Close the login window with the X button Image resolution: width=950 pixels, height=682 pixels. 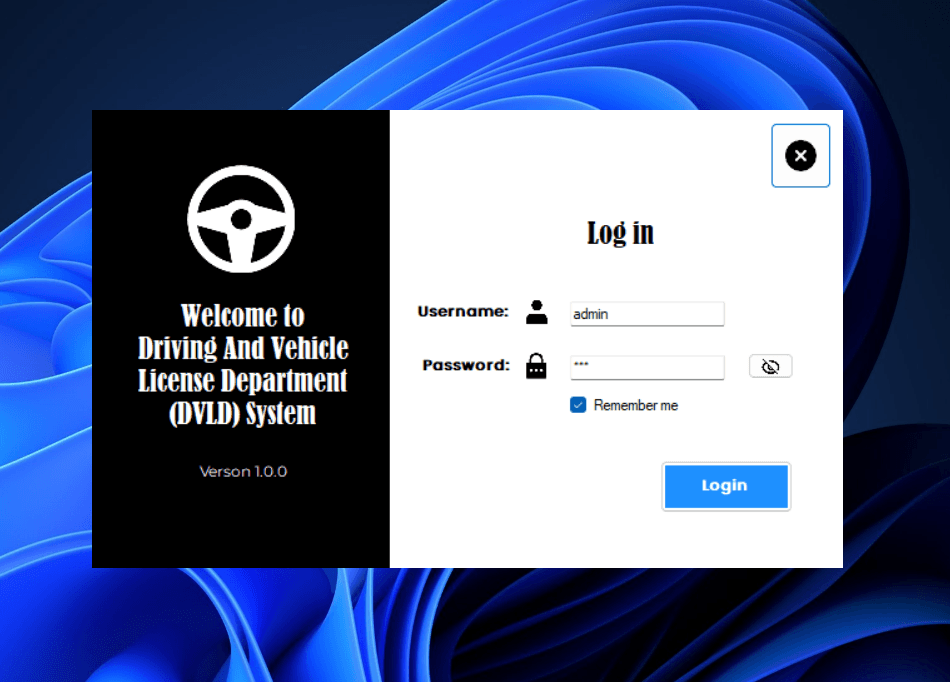pyautogui.click(x=800, y=155)
